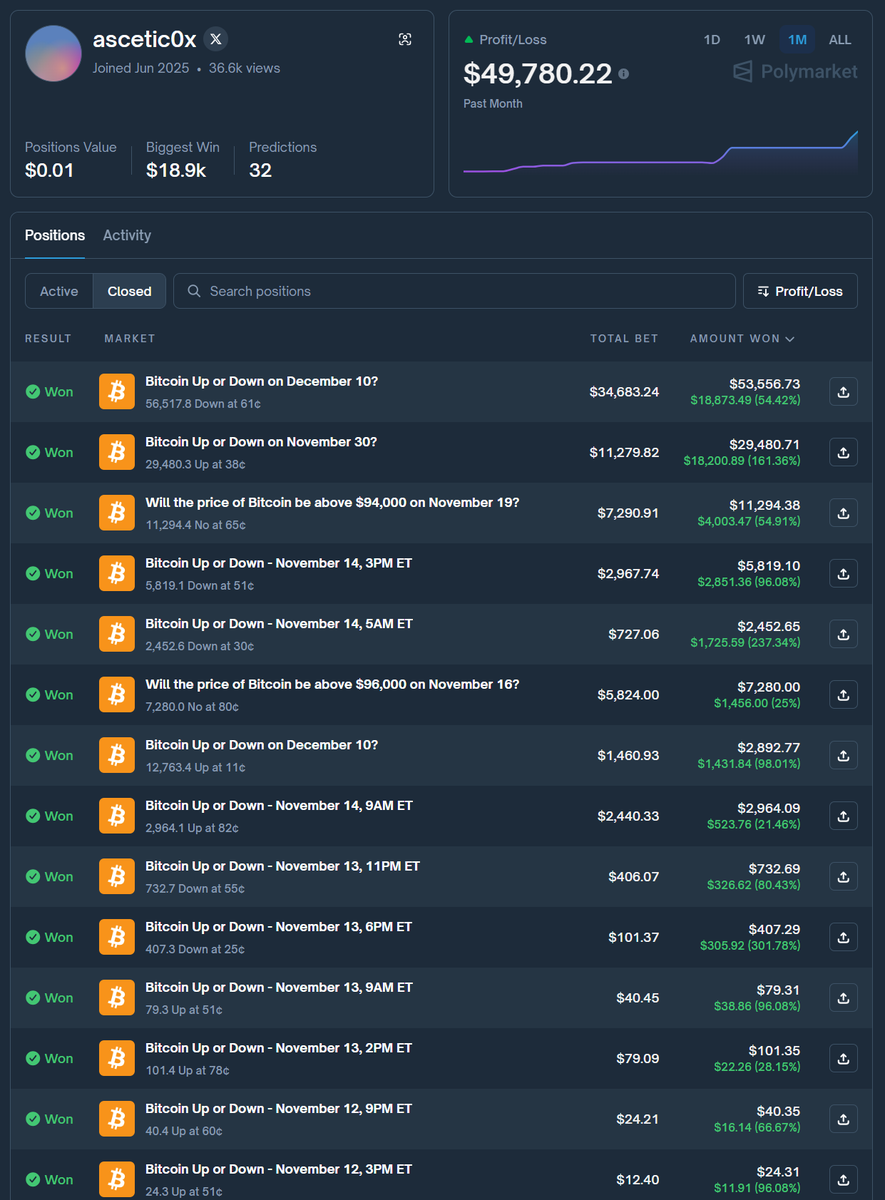Click Bitcoin icon for November 12, 9PM market
The height and width of the screenshot is (1200, 885).
click(x=117, y=1119)
